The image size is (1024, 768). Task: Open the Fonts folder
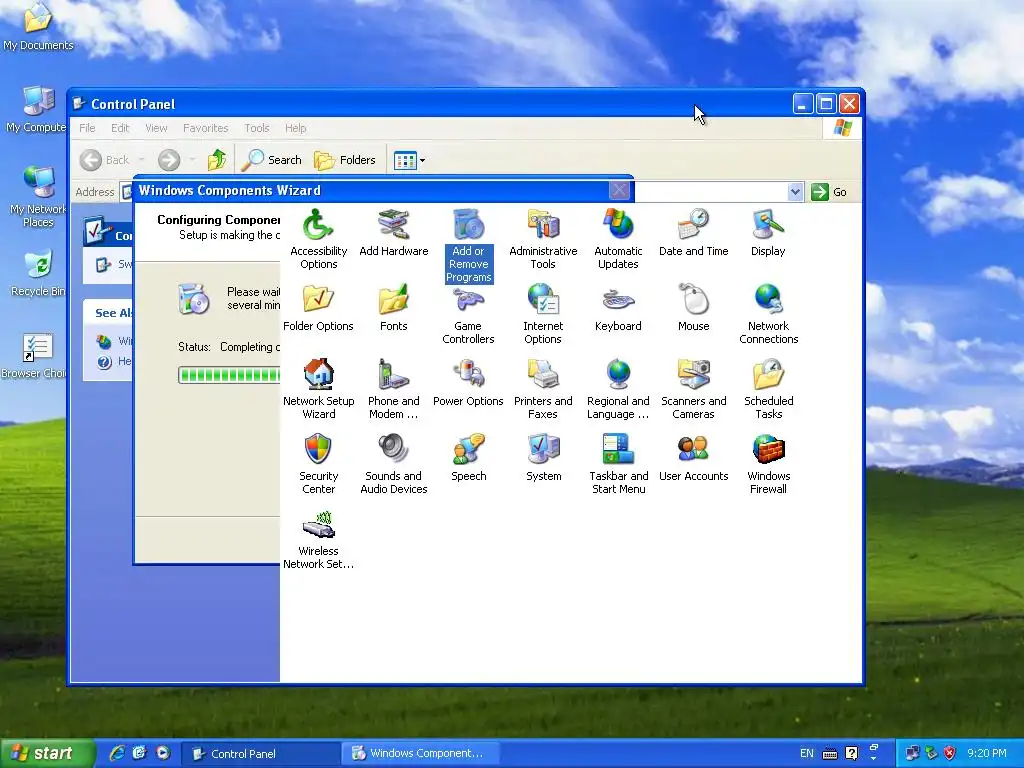tap(393, 308)
